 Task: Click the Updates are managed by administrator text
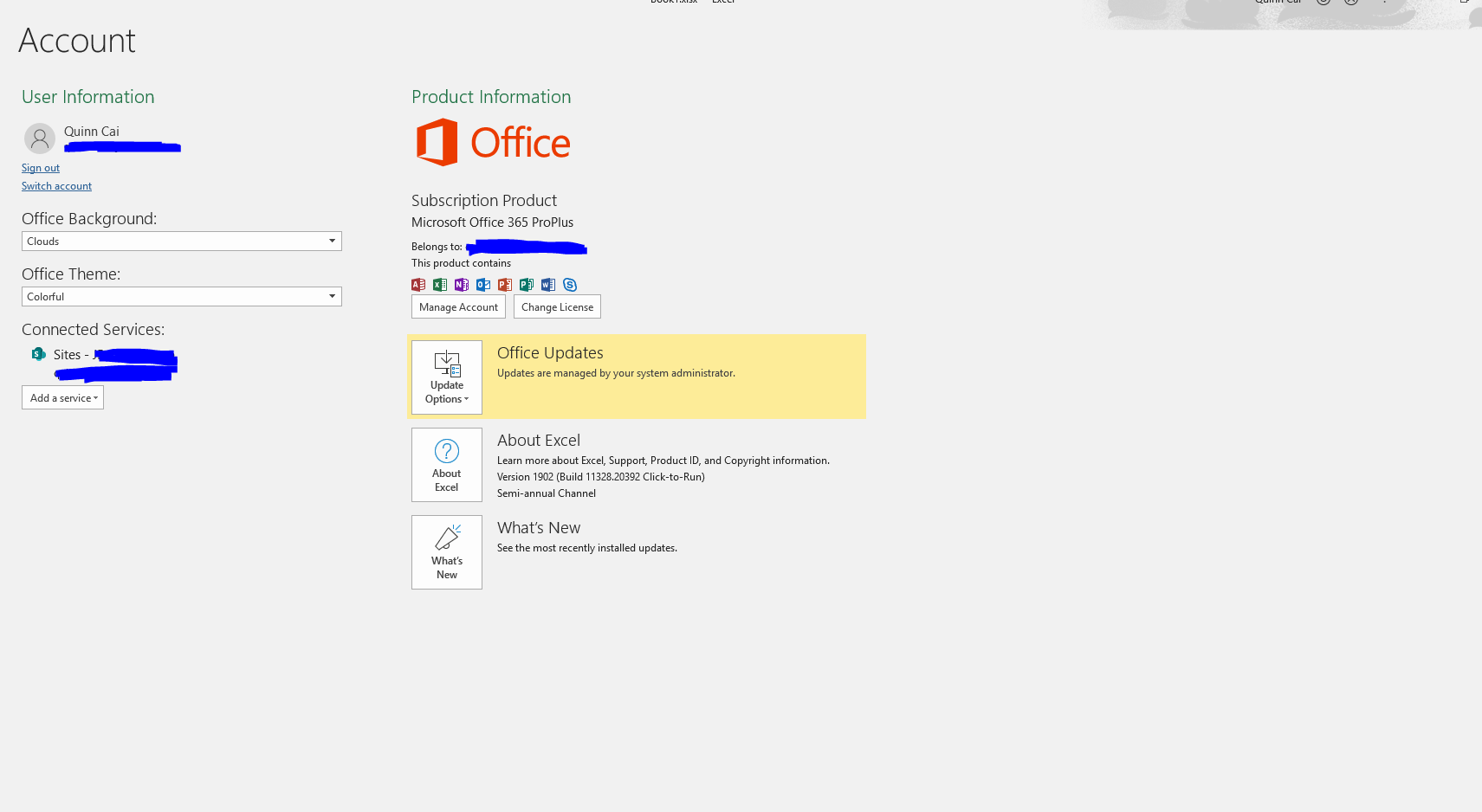pos(616,373)
